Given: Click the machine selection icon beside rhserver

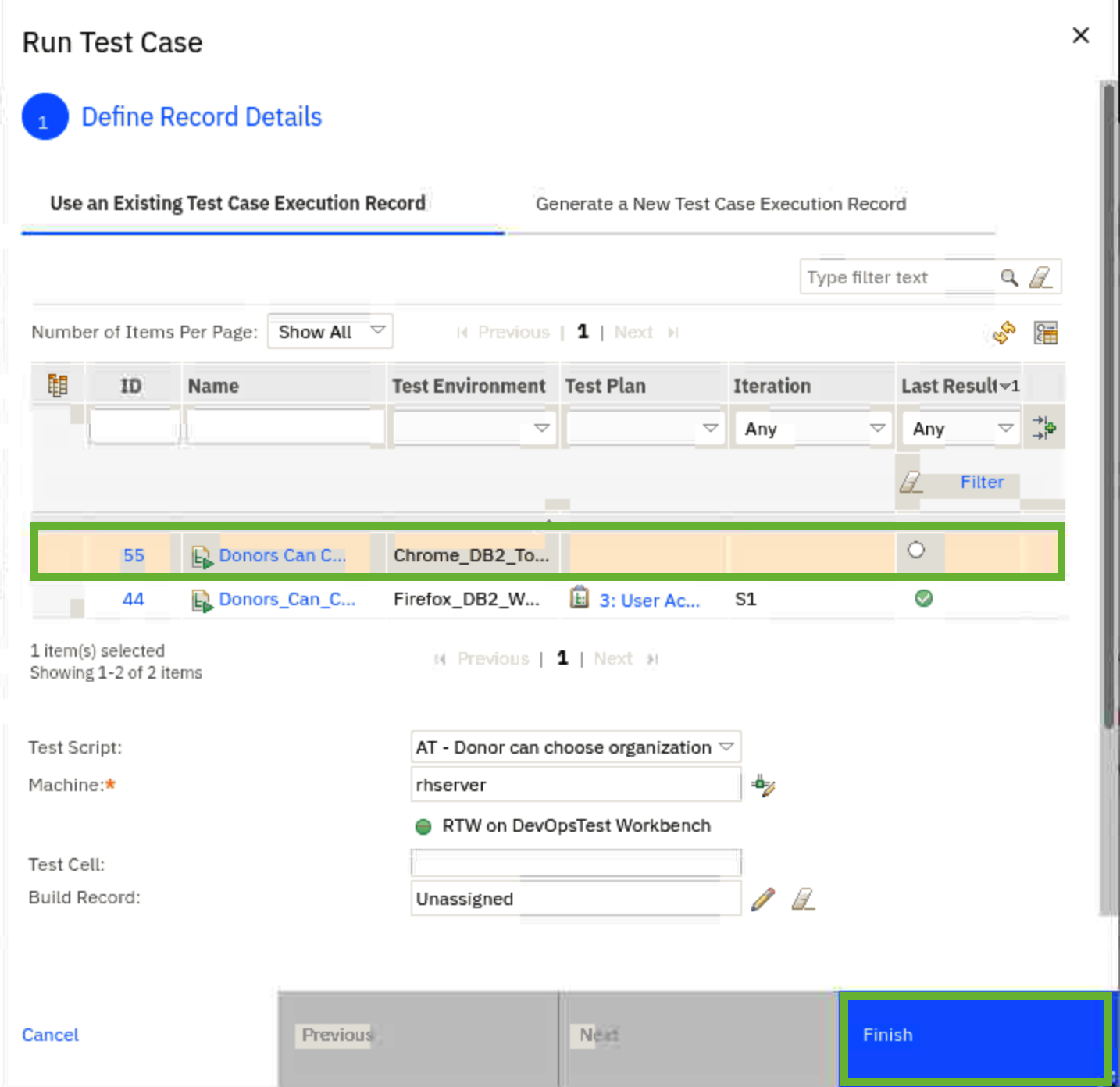Looking at the screenshot, I should point(762,785).
